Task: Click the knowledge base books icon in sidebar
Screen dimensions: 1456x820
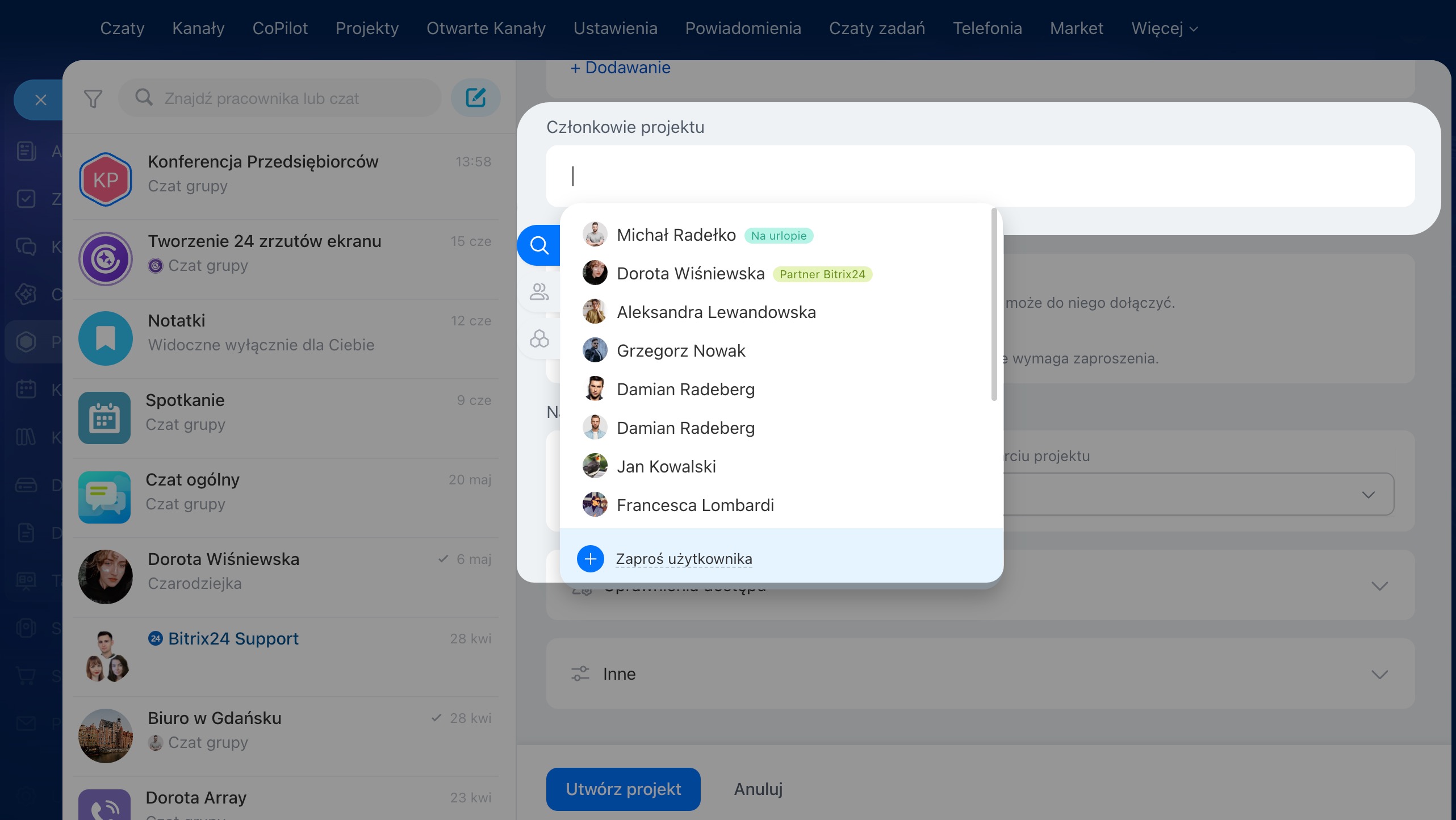Action: (26, 437)
